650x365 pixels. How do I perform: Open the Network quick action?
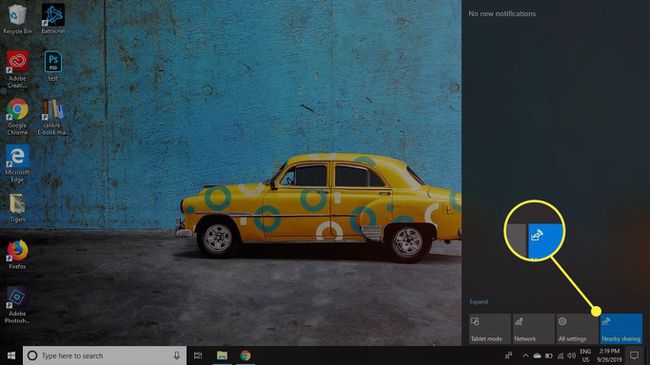coord(534,328)
